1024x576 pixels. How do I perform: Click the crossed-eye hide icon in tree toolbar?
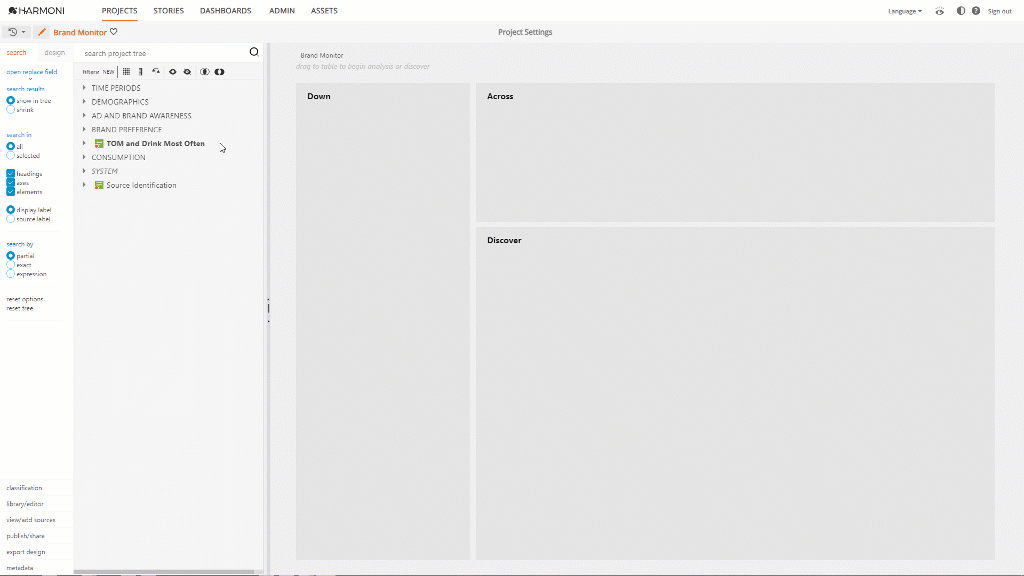point(187,72)
